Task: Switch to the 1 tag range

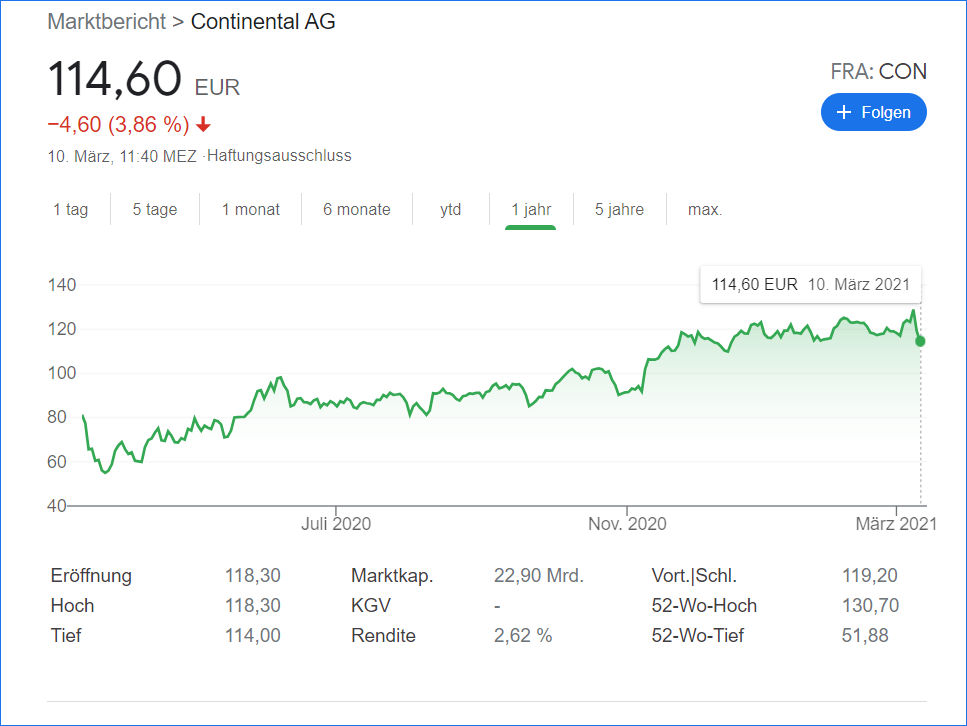Action: [71, 210]
